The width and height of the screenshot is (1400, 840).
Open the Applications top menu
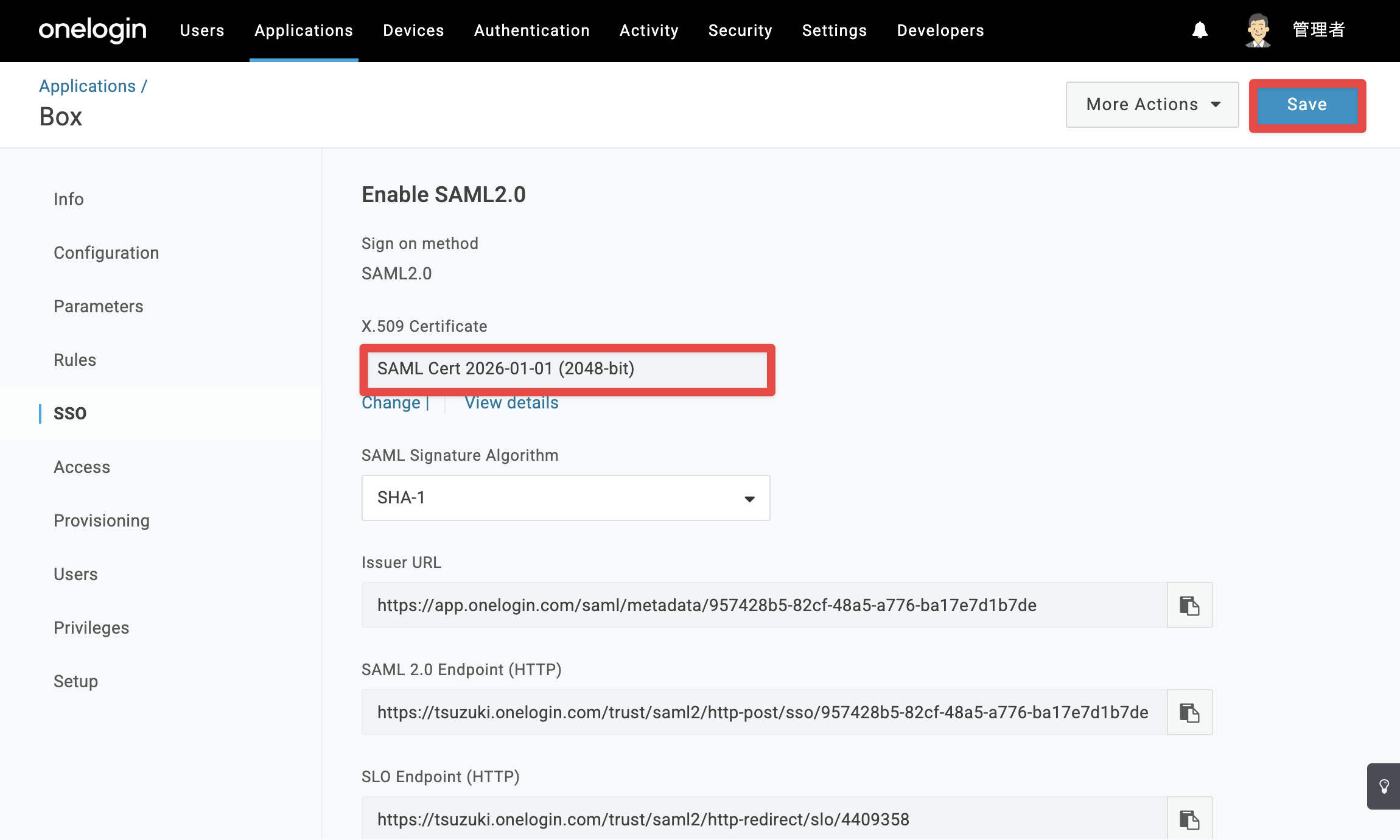(304, 30)
